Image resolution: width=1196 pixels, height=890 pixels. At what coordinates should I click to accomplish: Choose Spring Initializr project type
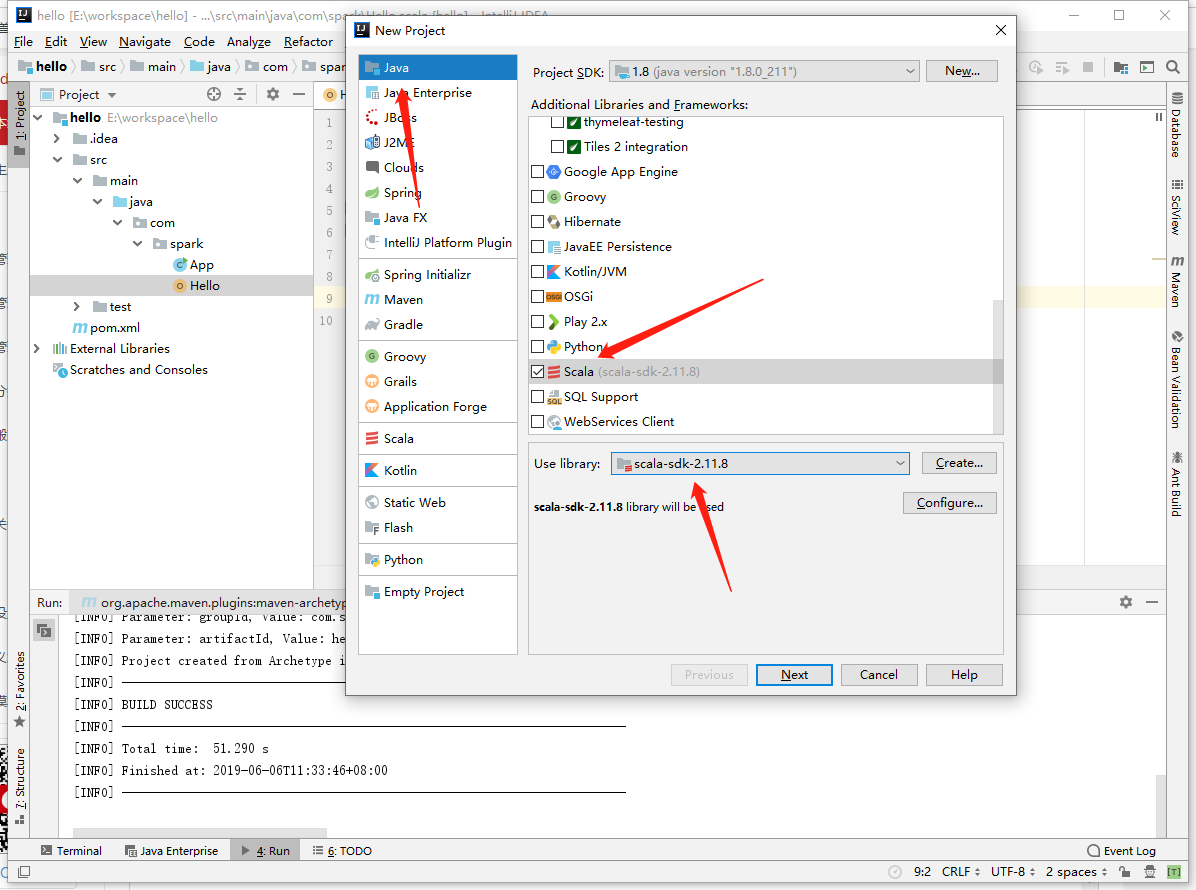pyautogui.click(x=438, y=275)
